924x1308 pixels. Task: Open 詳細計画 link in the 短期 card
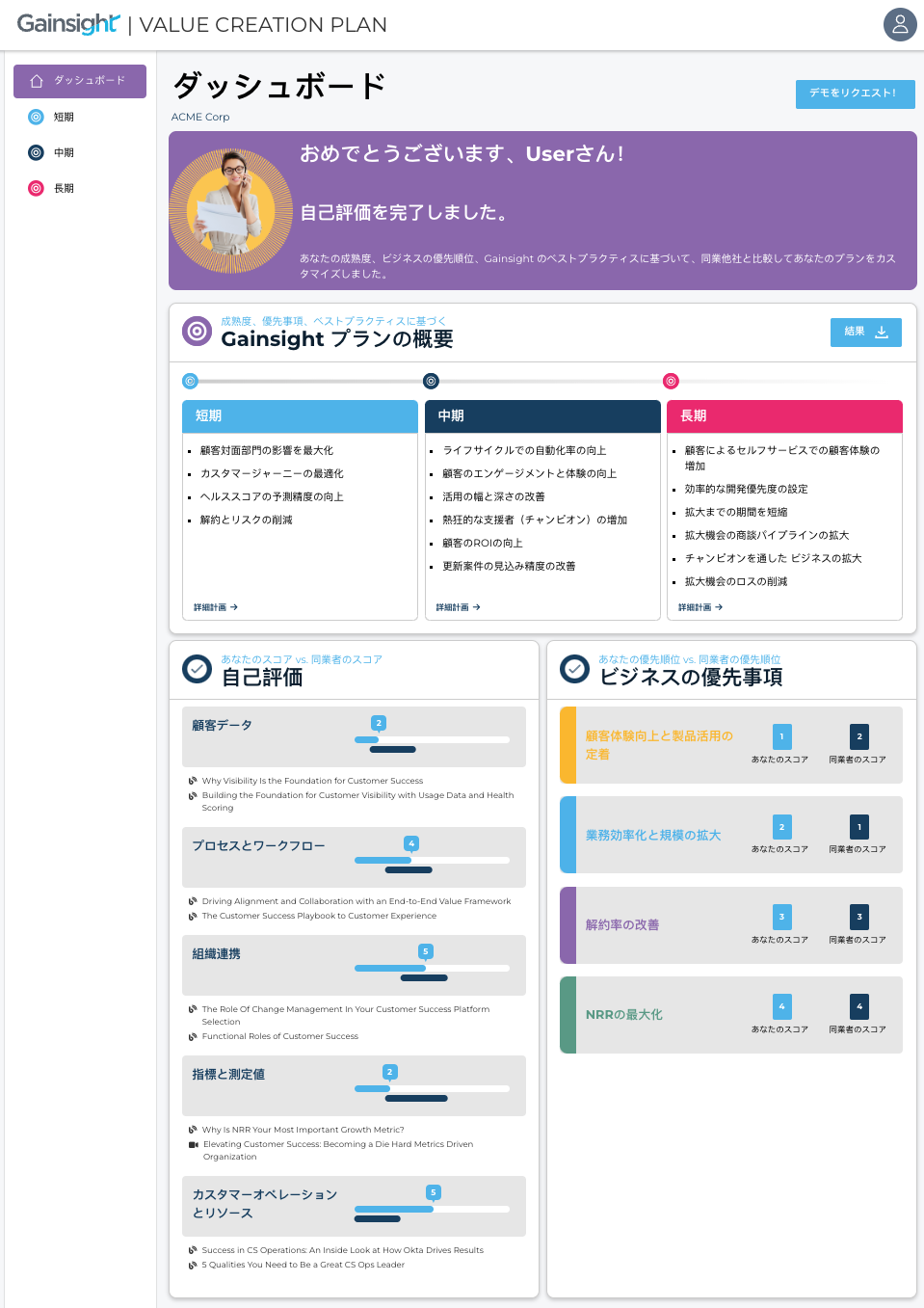point(216,607)
